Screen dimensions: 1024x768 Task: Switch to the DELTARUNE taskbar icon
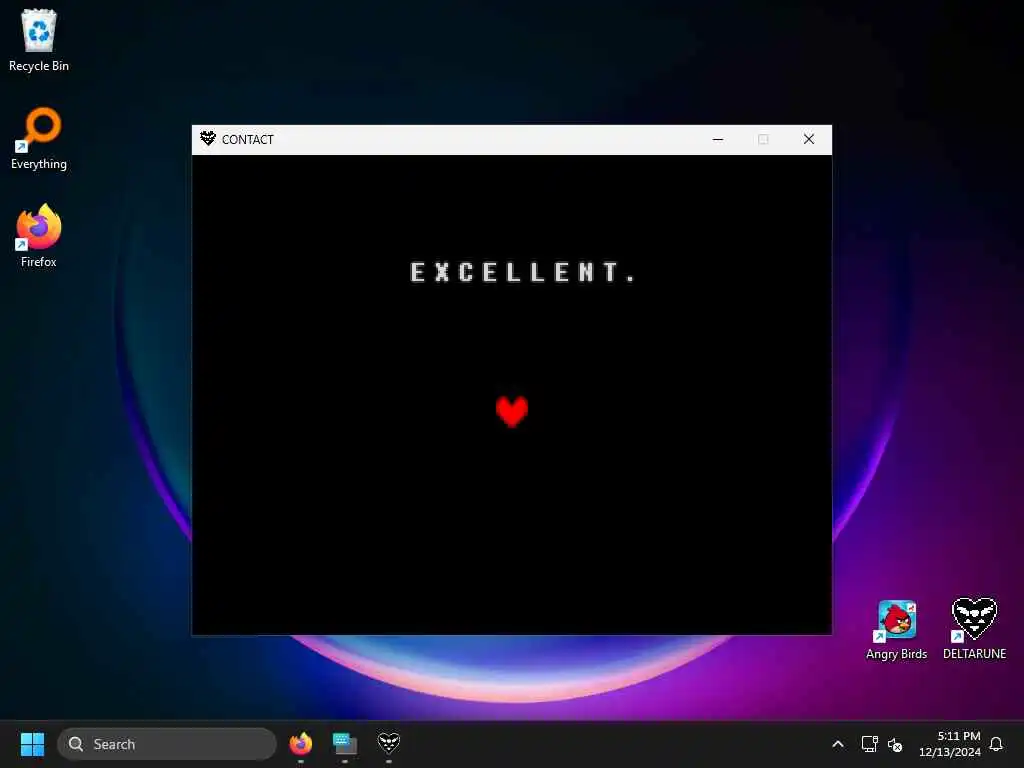(x=389, y=743)
